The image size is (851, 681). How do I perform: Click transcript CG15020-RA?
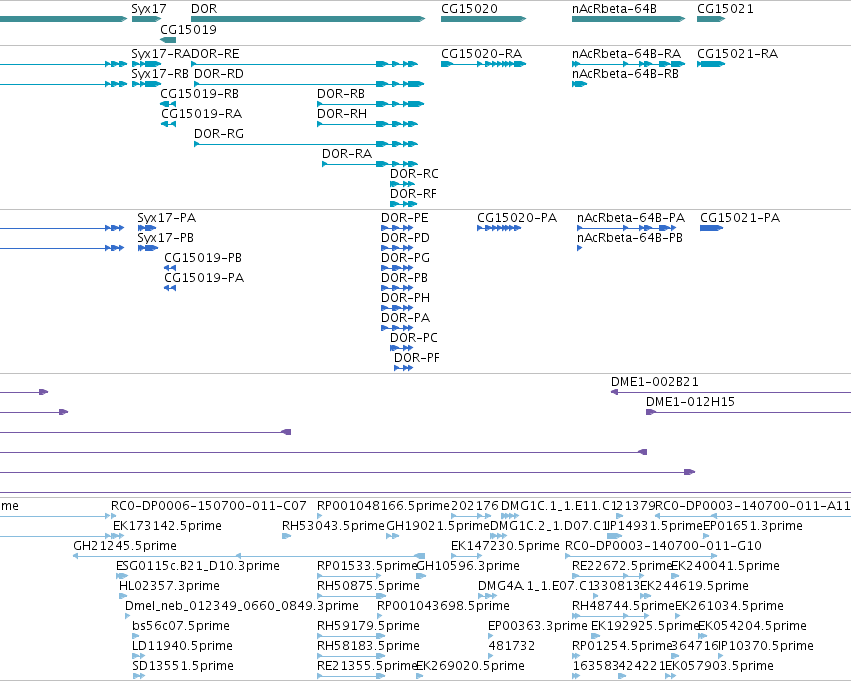pos(484,64)
